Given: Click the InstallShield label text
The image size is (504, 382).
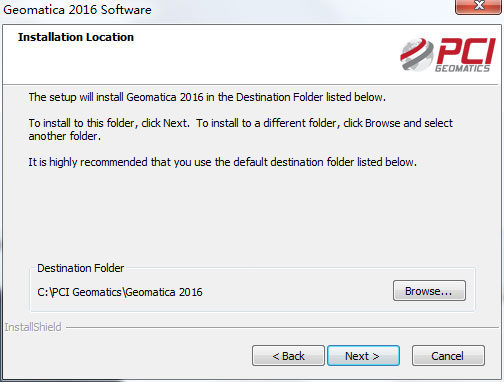Looking at the screenshot, I should pos(33,327).
